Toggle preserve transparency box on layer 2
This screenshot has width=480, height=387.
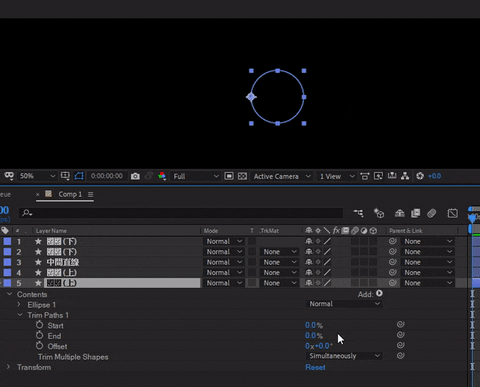tap(252, 252)
